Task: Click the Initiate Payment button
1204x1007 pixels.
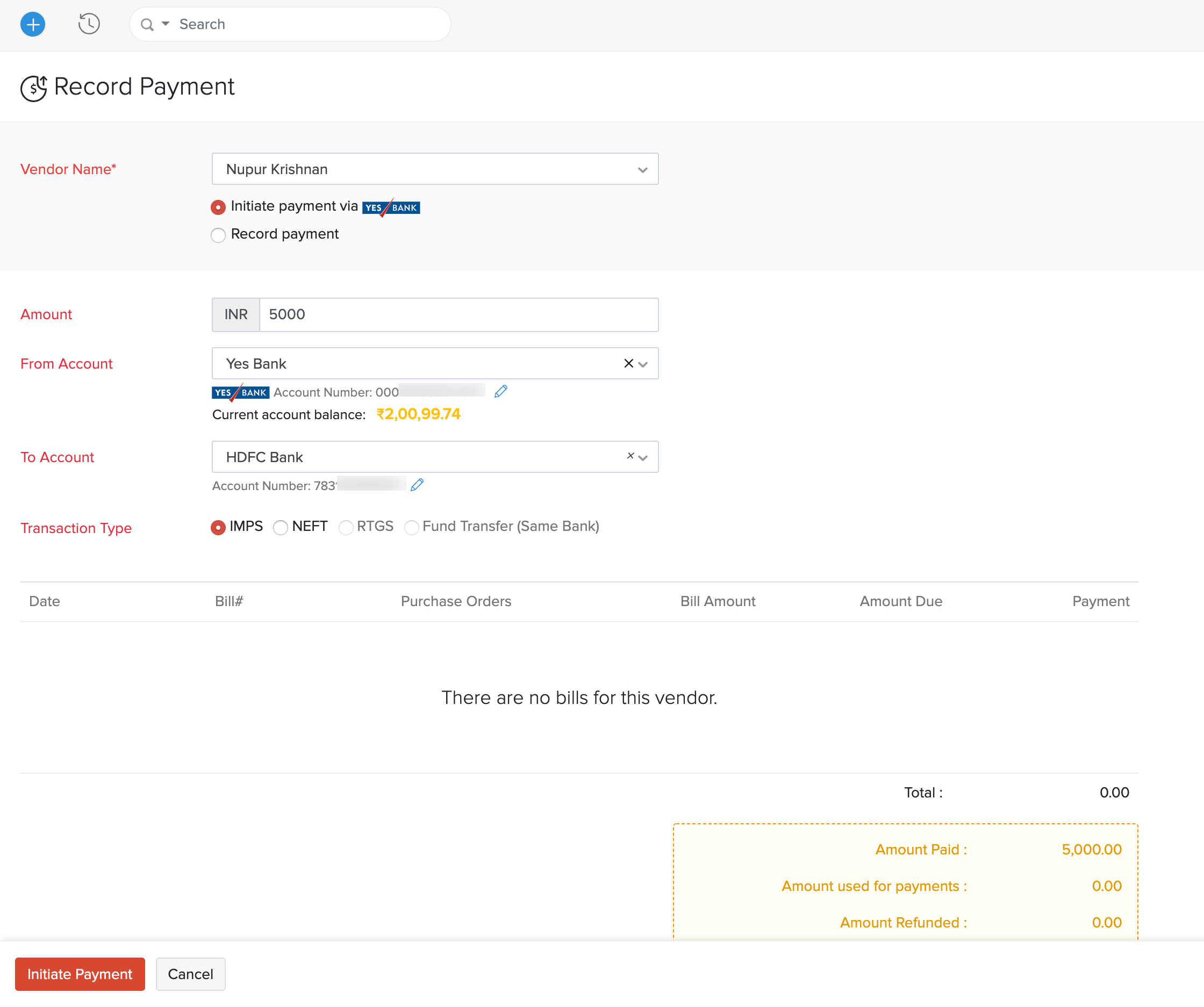Action: 80,974
